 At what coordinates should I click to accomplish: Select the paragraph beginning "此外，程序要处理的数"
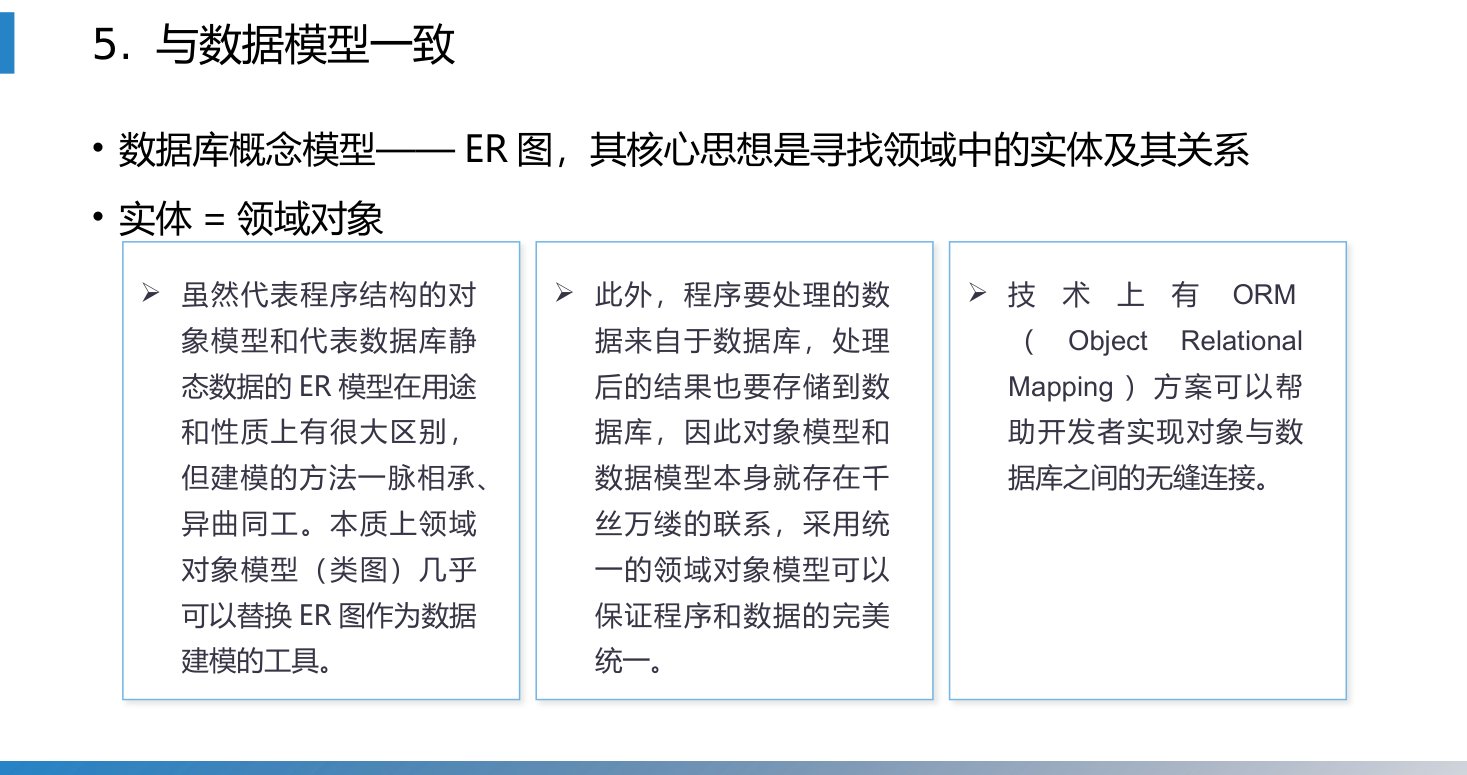[x=742, y=478]
